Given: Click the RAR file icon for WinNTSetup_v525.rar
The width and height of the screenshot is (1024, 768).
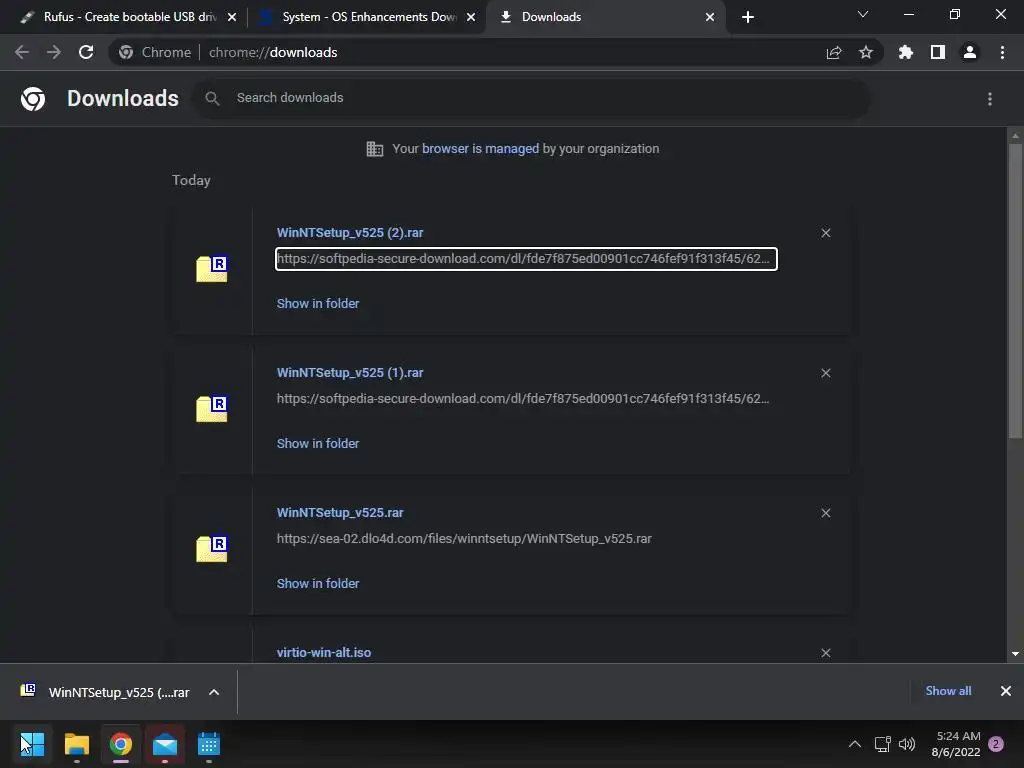Looking at the screenshot, I should click(x=212, y=549).
